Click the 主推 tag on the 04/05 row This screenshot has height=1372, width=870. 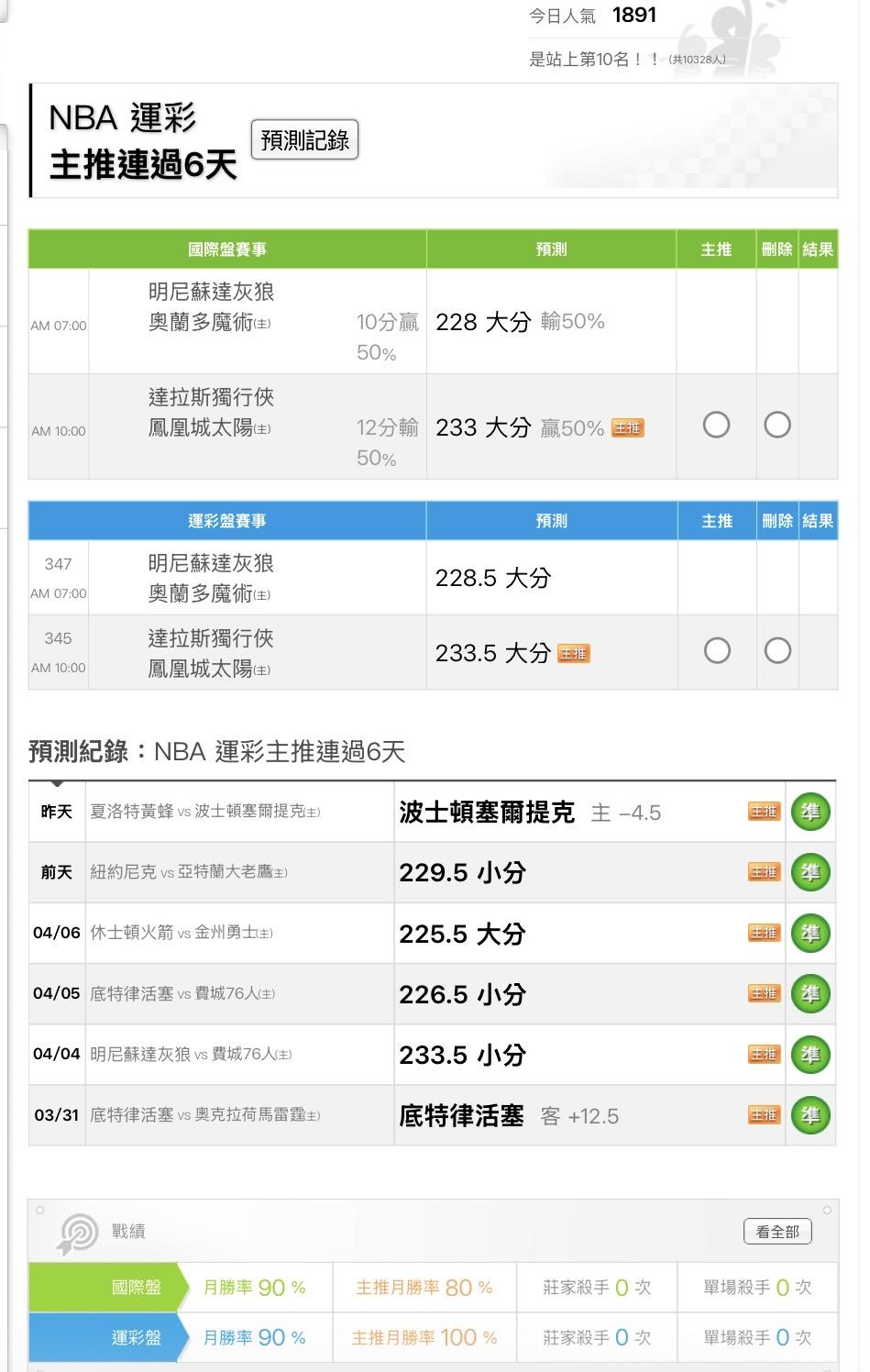click(x=764, y=993)
